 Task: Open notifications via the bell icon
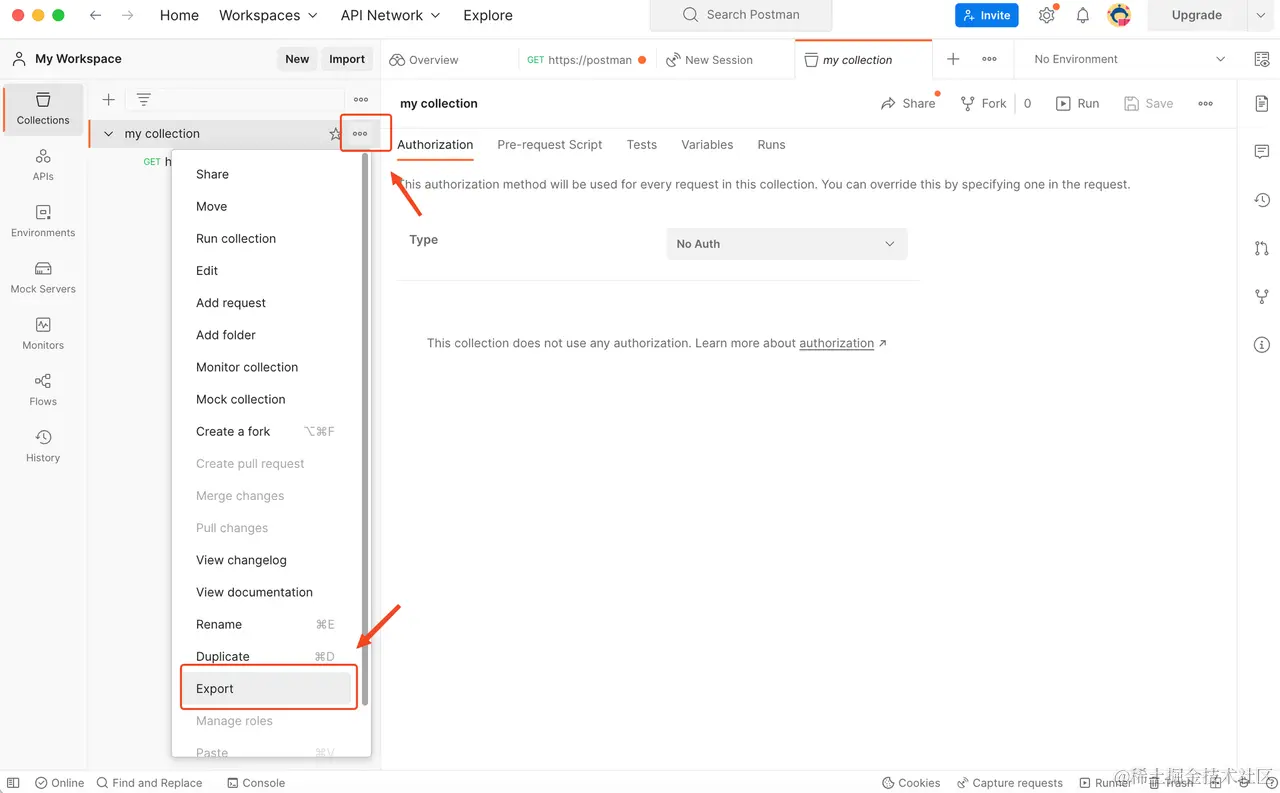point(1083,15)
